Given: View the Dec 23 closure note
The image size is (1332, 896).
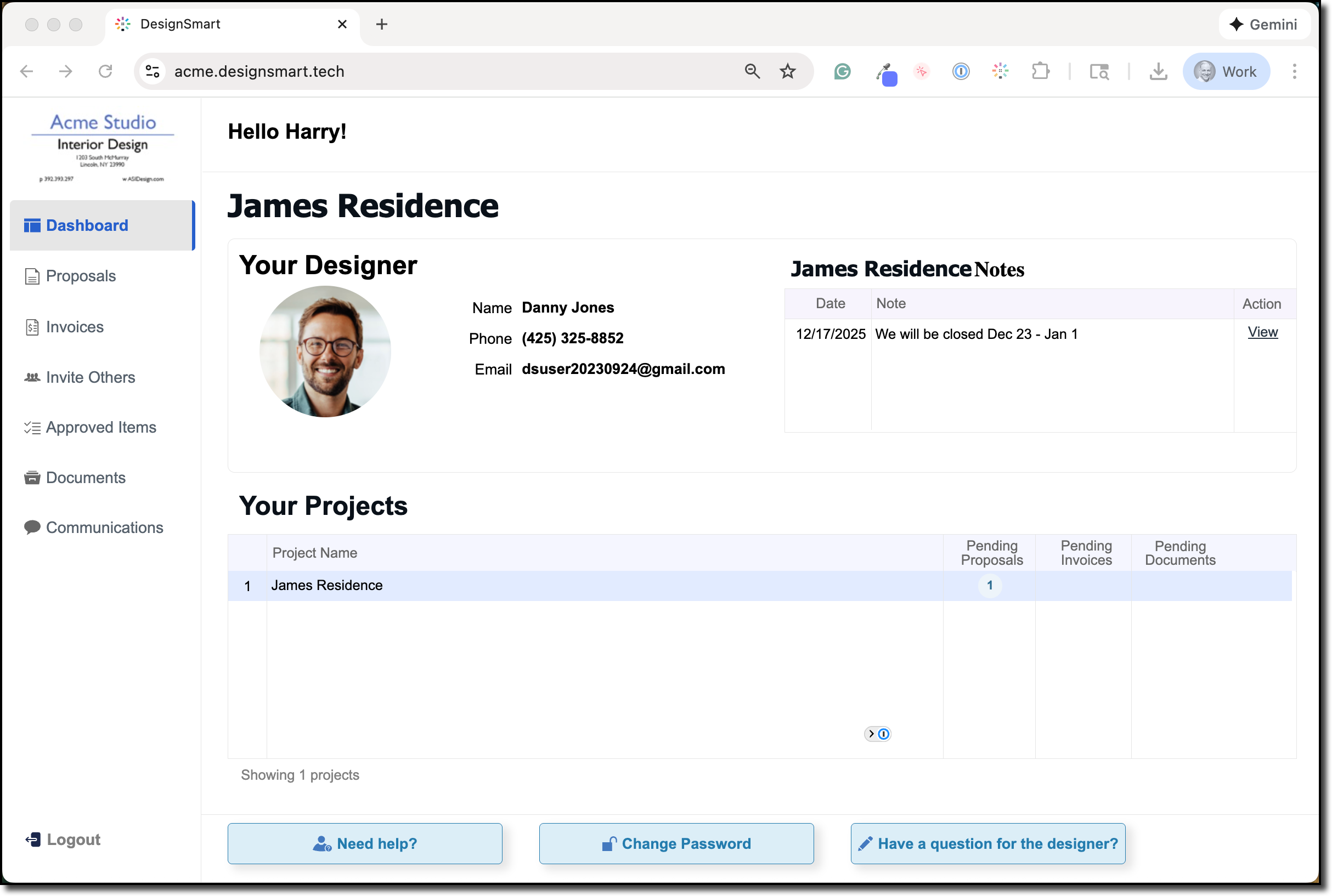Looking at the screenshot, I should [x=1262, y=332].
